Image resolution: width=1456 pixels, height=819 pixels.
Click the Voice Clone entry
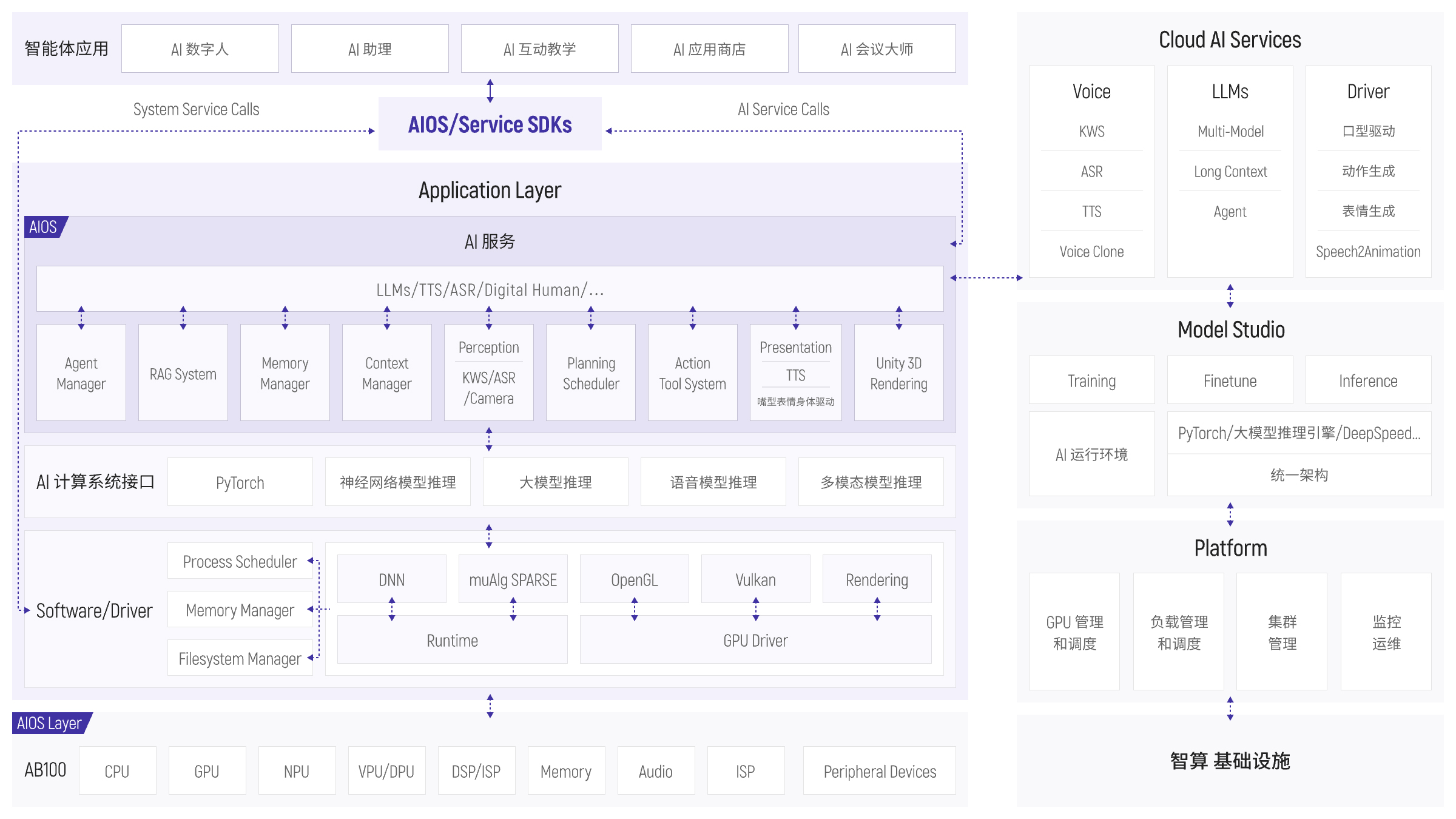point(1091,252)
